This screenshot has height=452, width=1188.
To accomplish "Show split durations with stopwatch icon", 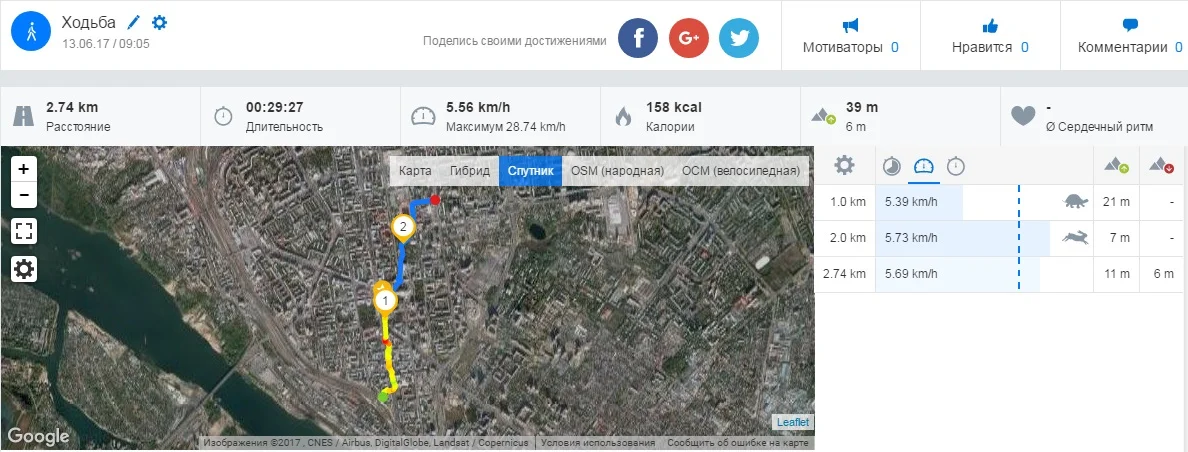I will 956,166.
